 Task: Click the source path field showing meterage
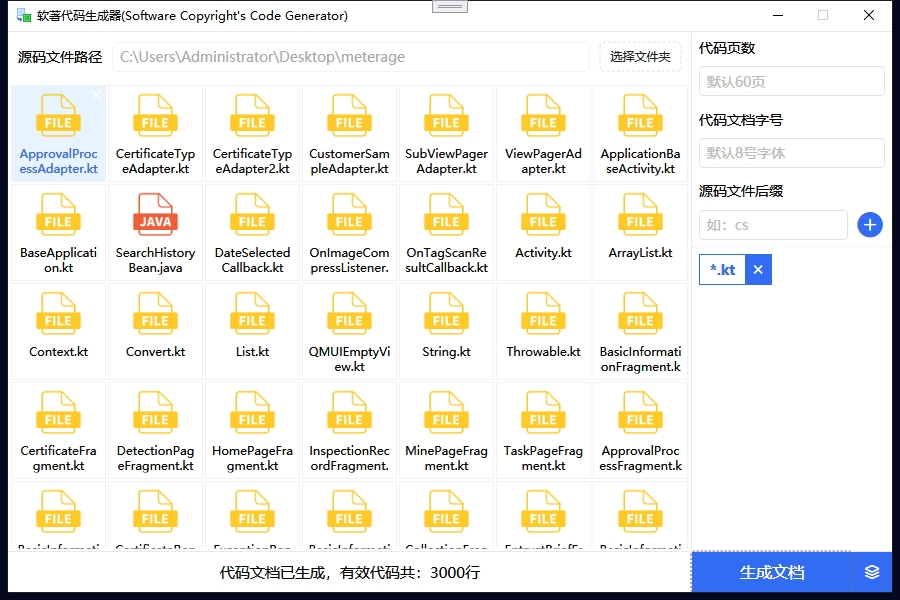click(x=351, y=56)
